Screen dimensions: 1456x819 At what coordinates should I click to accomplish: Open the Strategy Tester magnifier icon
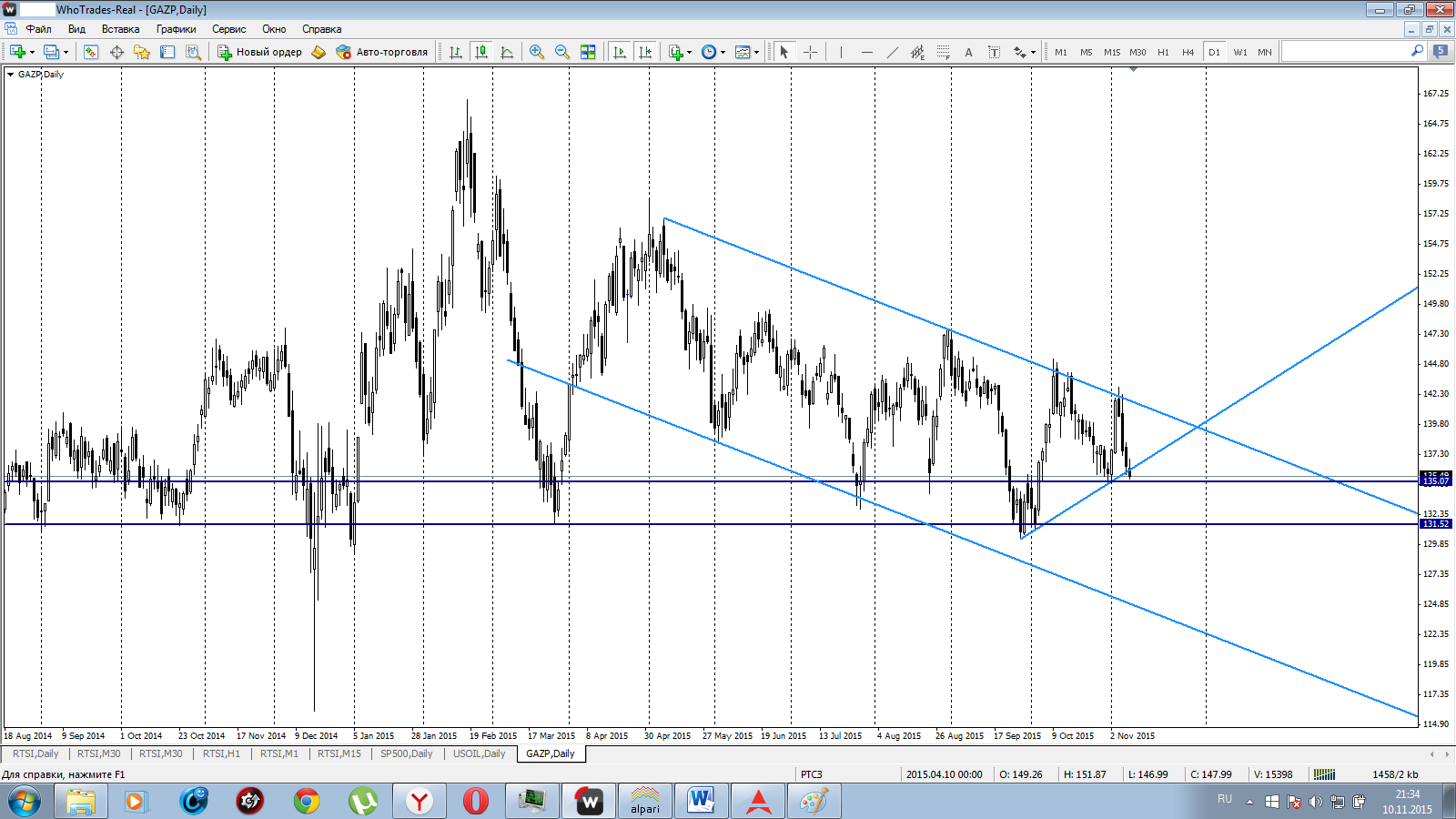pyautogui.click(x=193, y=52)
